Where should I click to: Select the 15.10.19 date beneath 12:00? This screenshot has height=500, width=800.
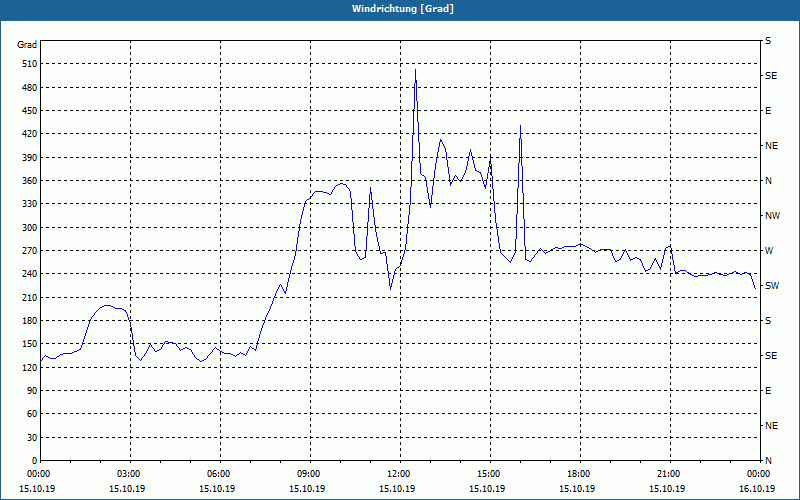(x=397, y=489)
